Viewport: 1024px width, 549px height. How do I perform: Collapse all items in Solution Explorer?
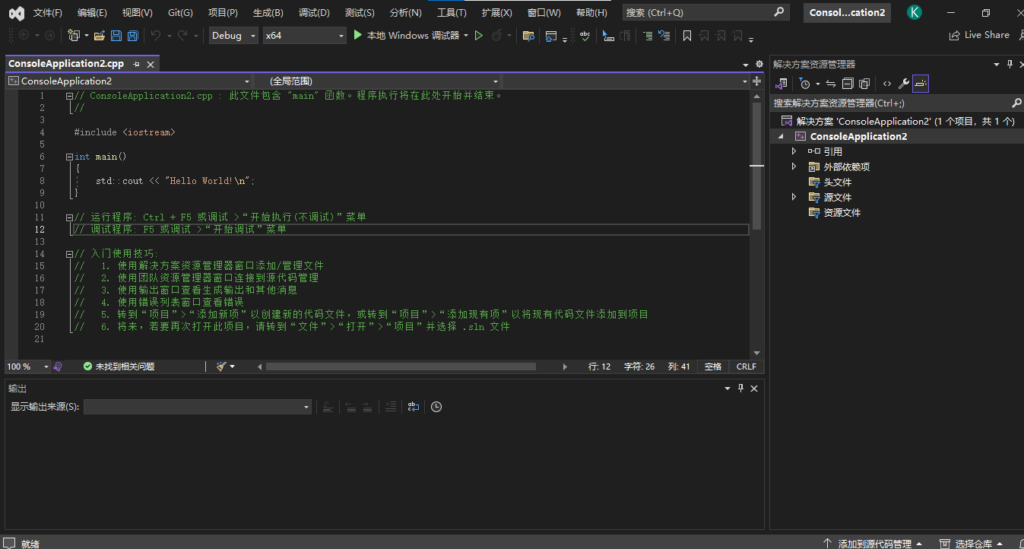[x=848, y=84]
